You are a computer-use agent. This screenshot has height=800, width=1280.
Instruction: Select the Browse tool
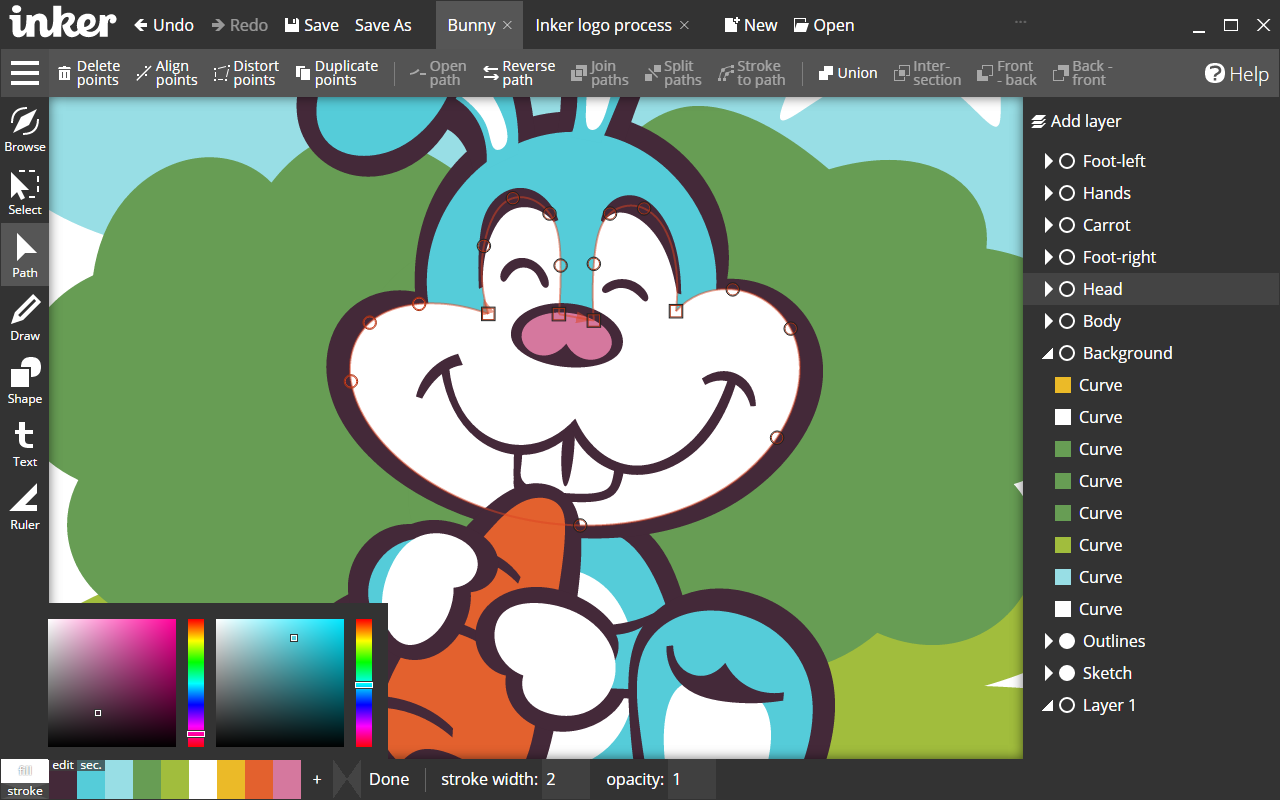coord(24,128)
